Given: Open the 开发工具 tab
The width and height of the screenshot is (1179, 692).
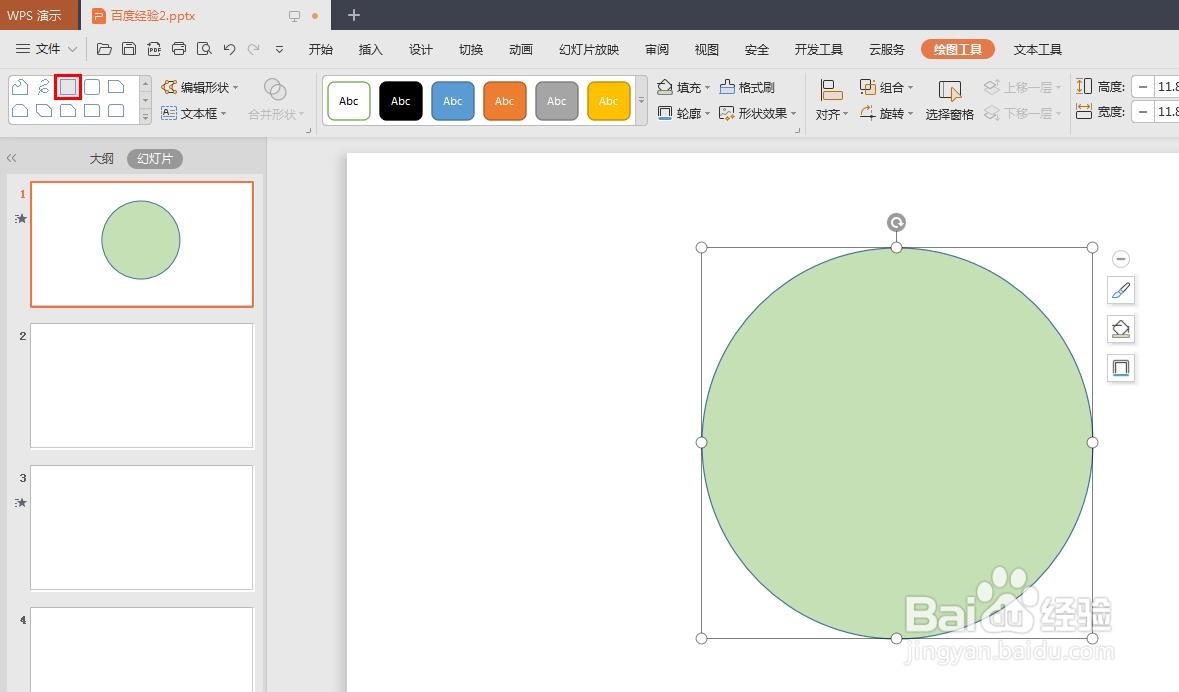Looking at the screenshot, I should tap(818, 50).
